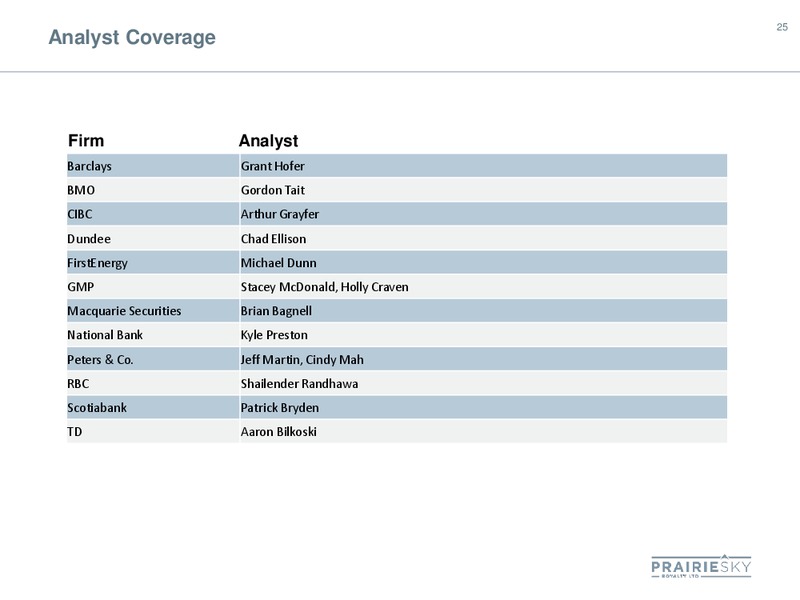The height and width of the screenshot is (600, 800).
Task: Select the Patrick Bryden analyst cell
Action: point(483,407)
